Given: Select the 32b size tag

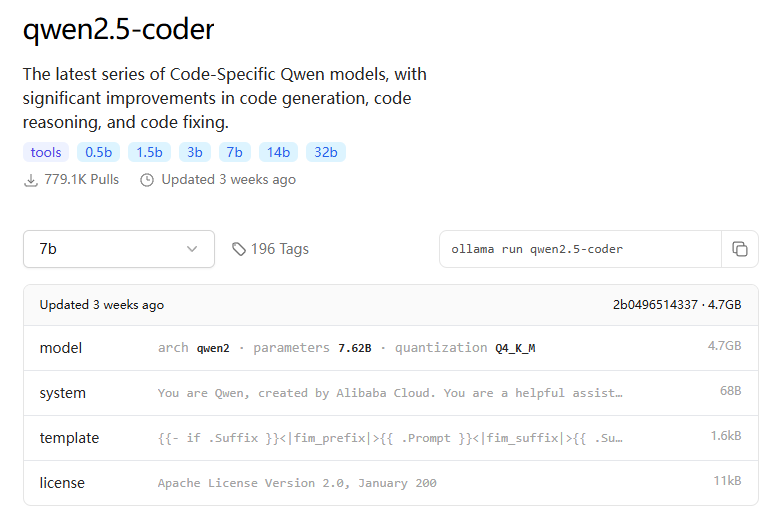Looking at the screenshot, I should [x=326, y=152].
